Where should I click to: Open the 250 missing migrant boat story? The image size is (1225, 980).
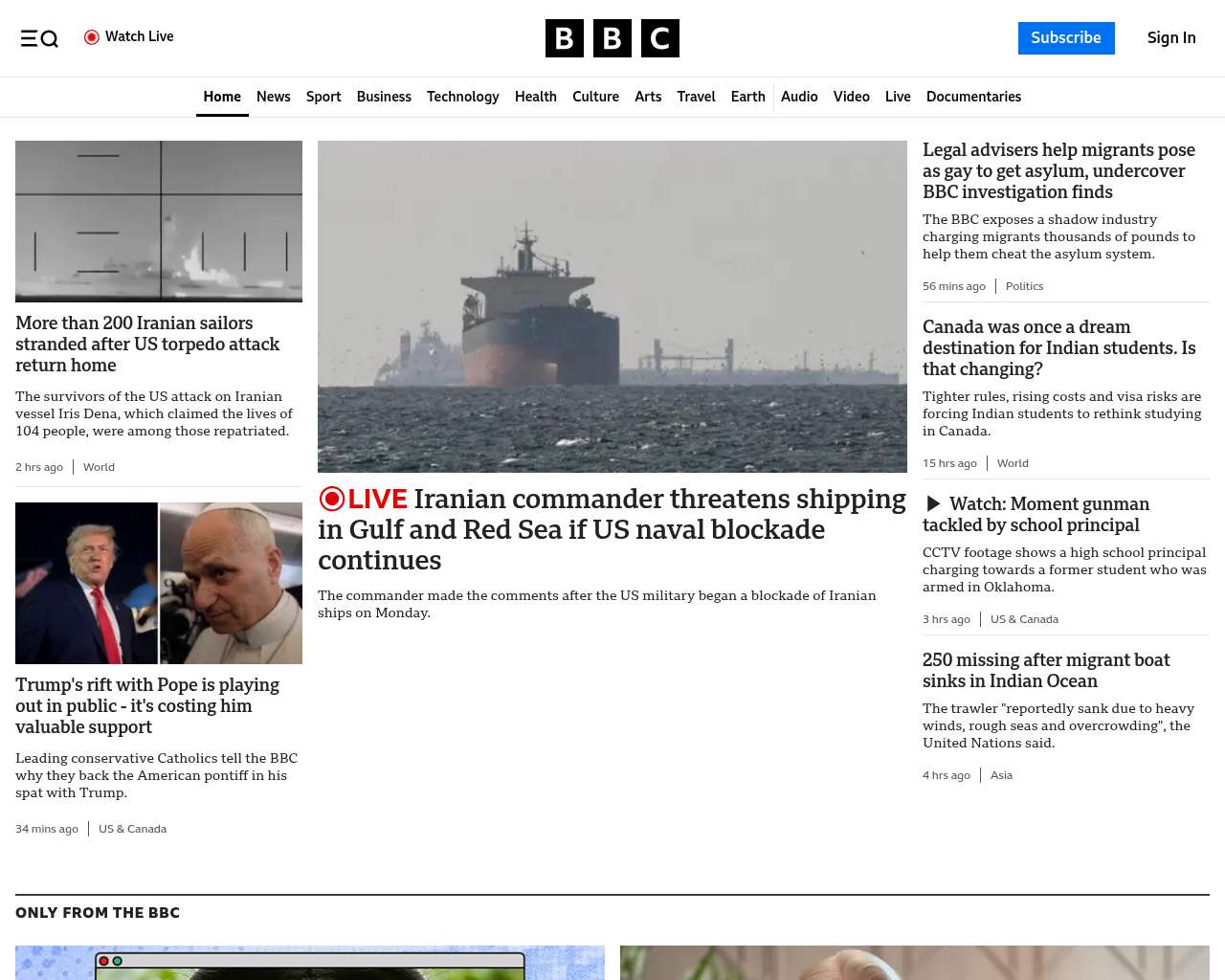[x=1046, y=670]
